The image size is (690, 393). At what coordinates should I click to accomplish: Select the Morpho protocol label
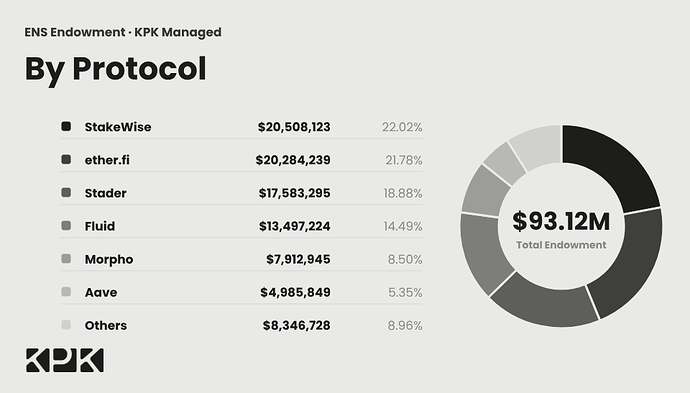click(109, 260)
